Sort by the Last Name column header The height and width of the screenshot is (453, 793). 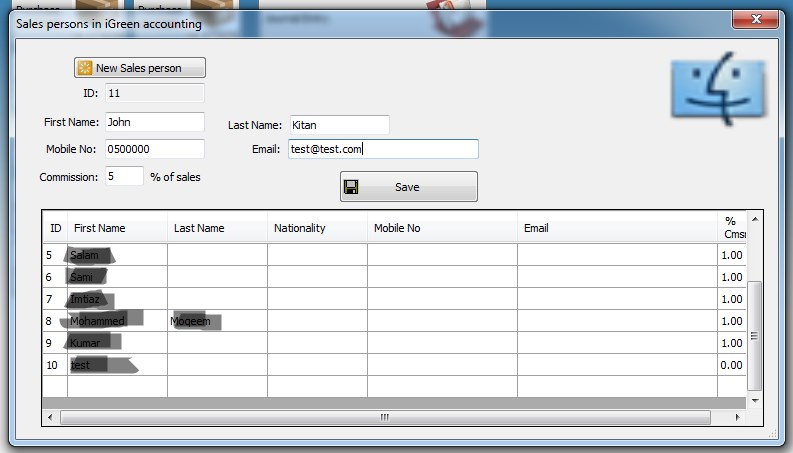(x=217, y=228)
